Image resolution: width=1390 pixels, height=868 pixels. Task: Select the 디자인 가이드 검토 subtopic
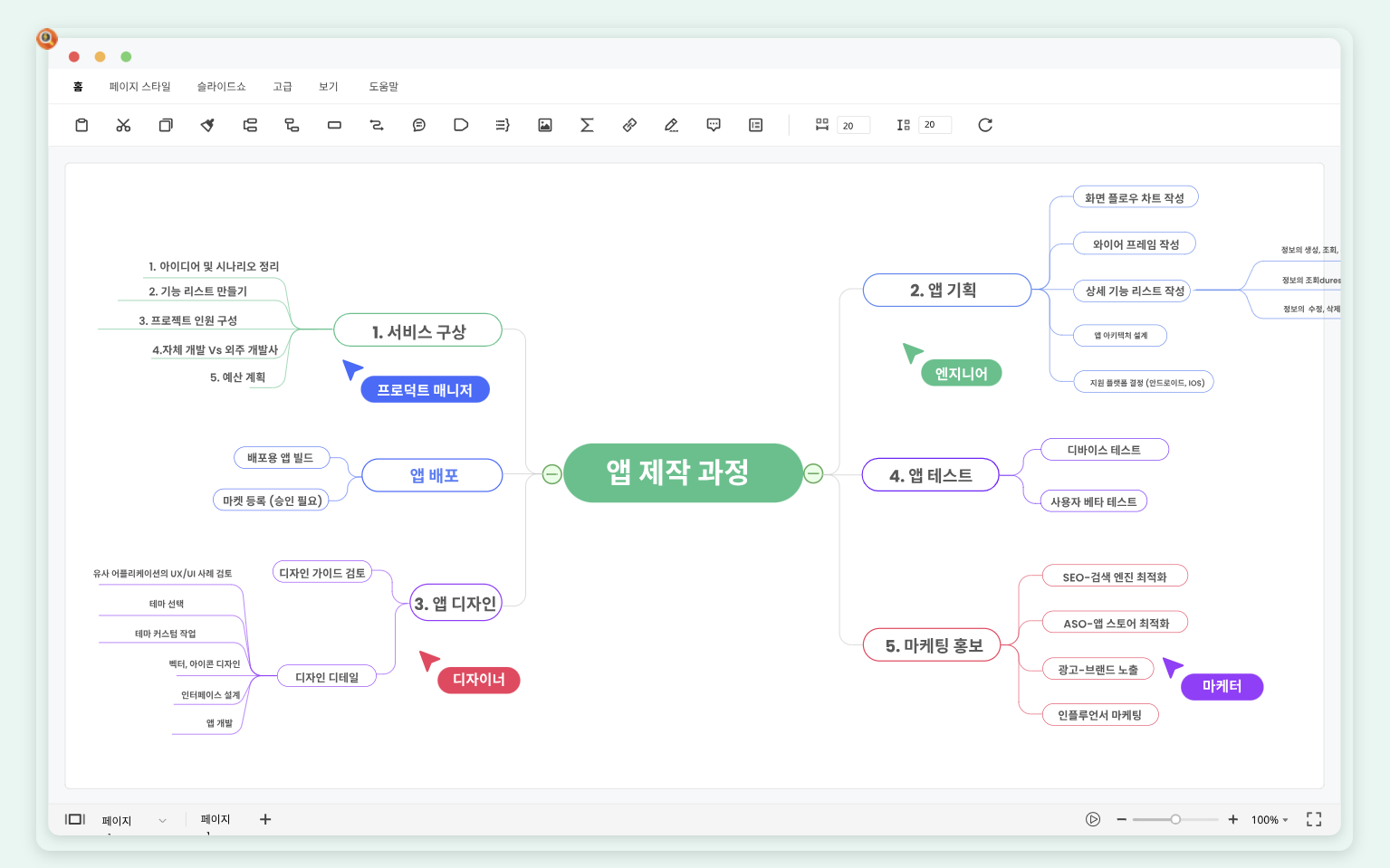click(322, 573)
